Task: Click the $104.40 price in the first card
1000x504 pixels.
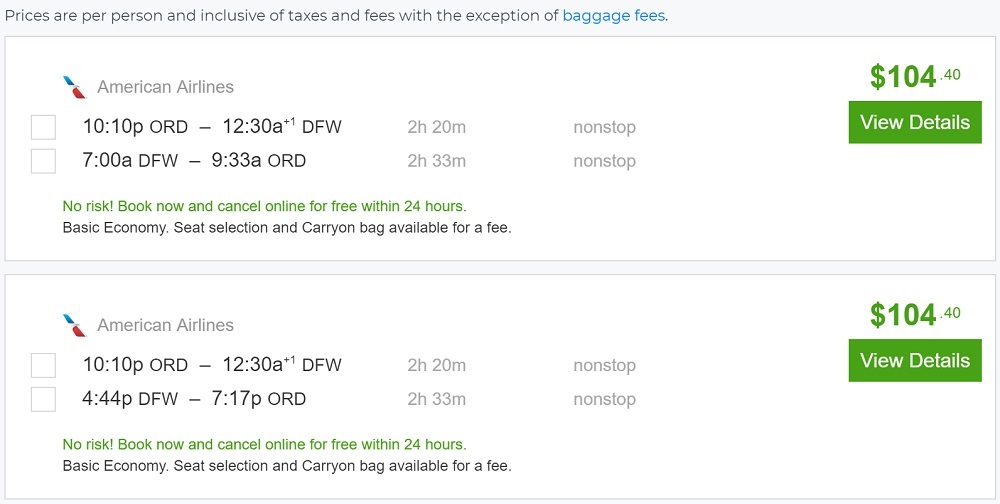Action: [914, 77]
